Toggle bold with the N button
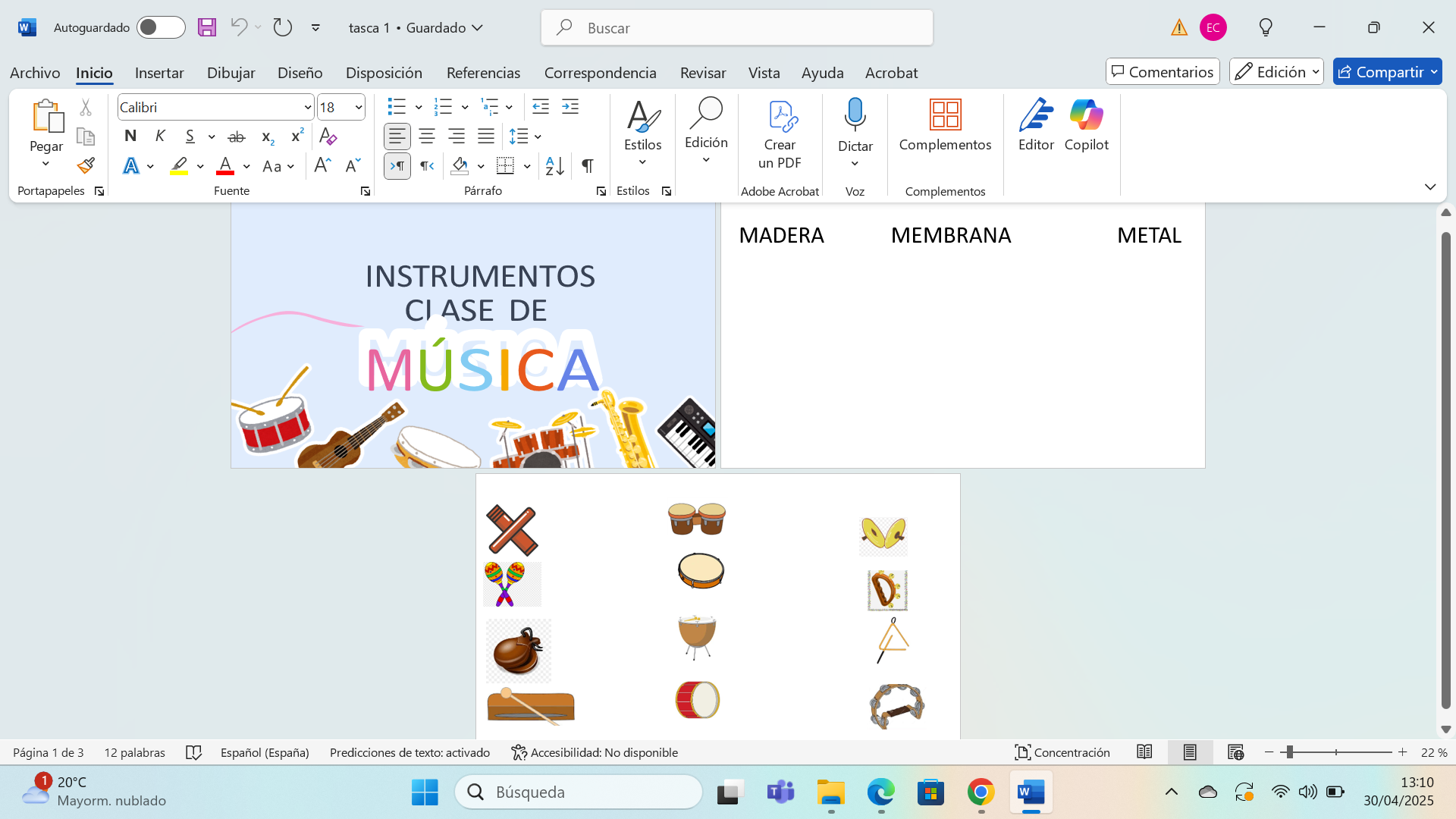Image resolution: width=1456 pixels, height=819 pixels. (130, 136)
